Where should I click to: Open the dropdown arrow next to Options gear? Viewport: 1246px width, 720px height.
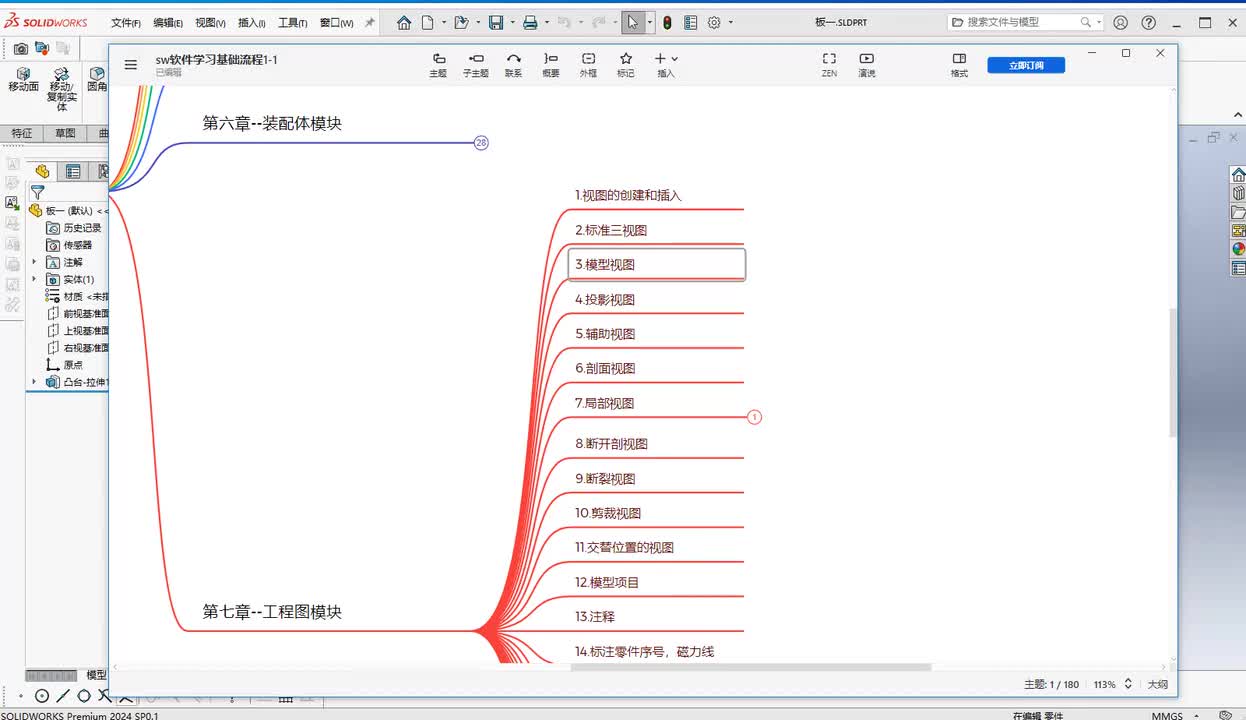(730, 22)
